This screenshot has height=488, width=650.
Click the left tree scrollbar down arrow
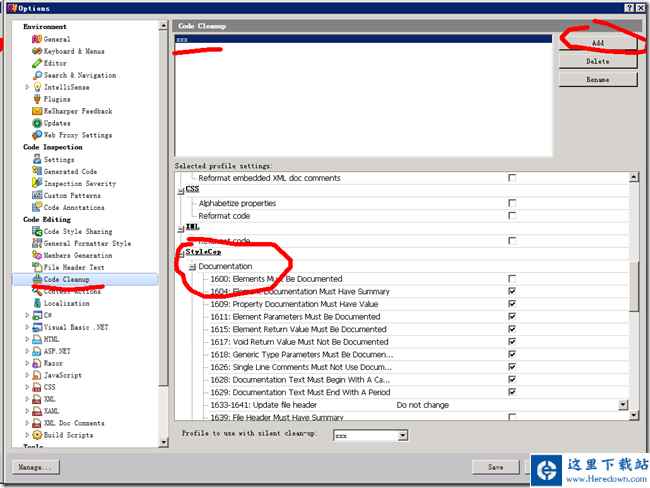pos(163,442)
